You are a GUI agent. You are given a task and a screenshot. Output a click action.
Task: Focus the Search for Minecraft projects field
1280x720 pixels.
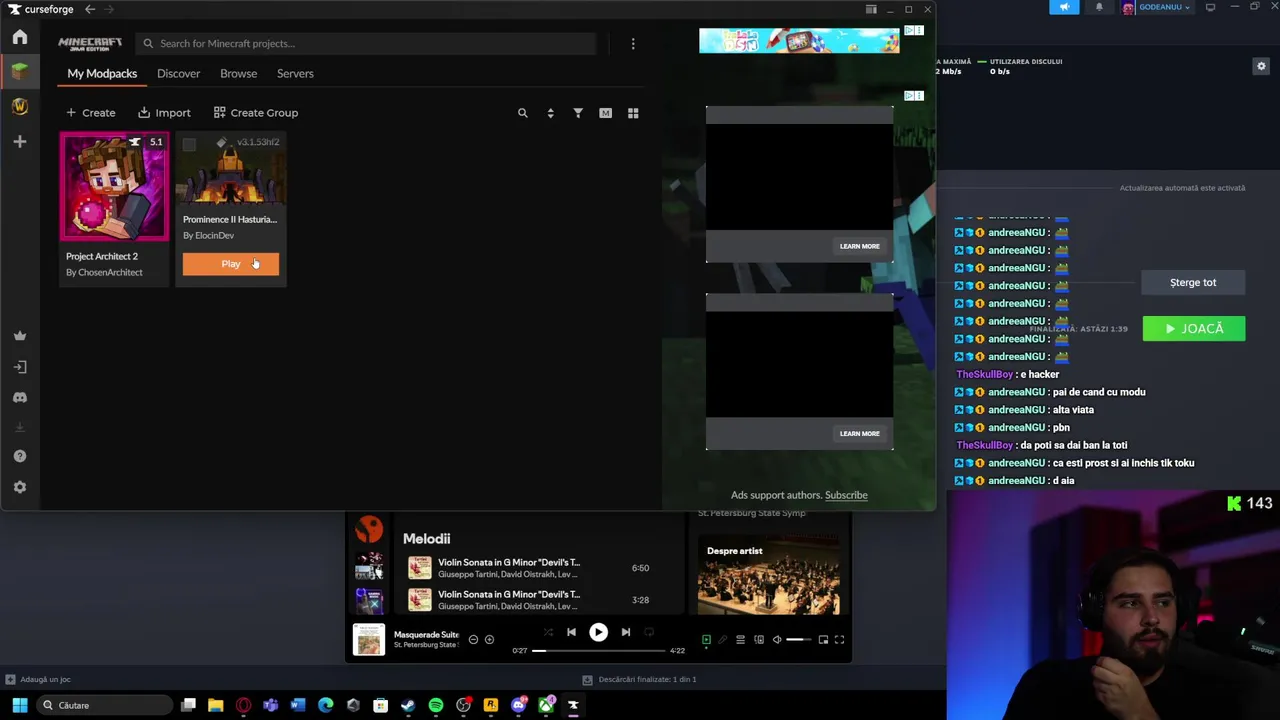pos(366,43)
